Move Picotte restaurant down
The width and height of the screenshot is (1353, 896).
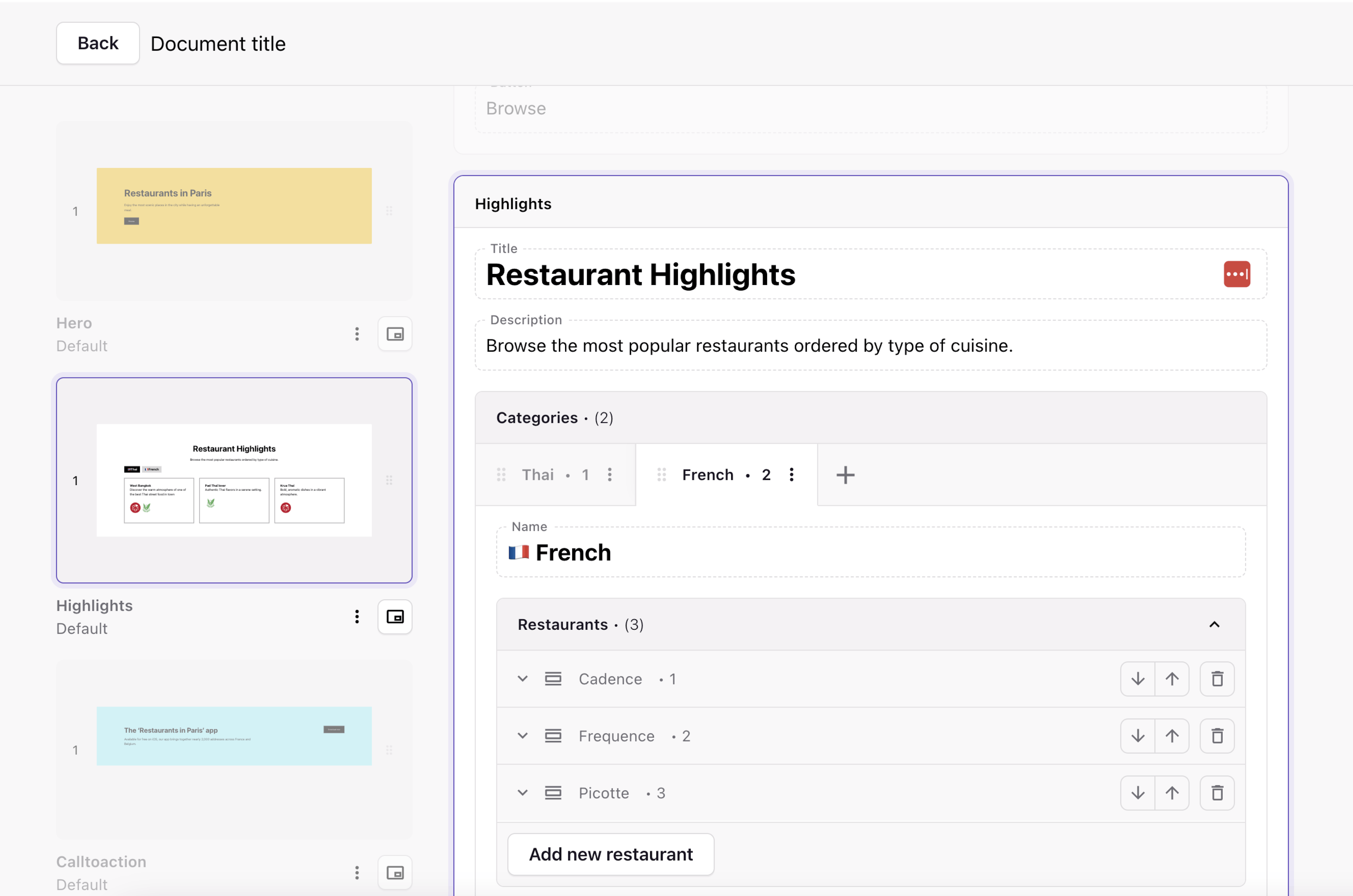click(1137, 793)
